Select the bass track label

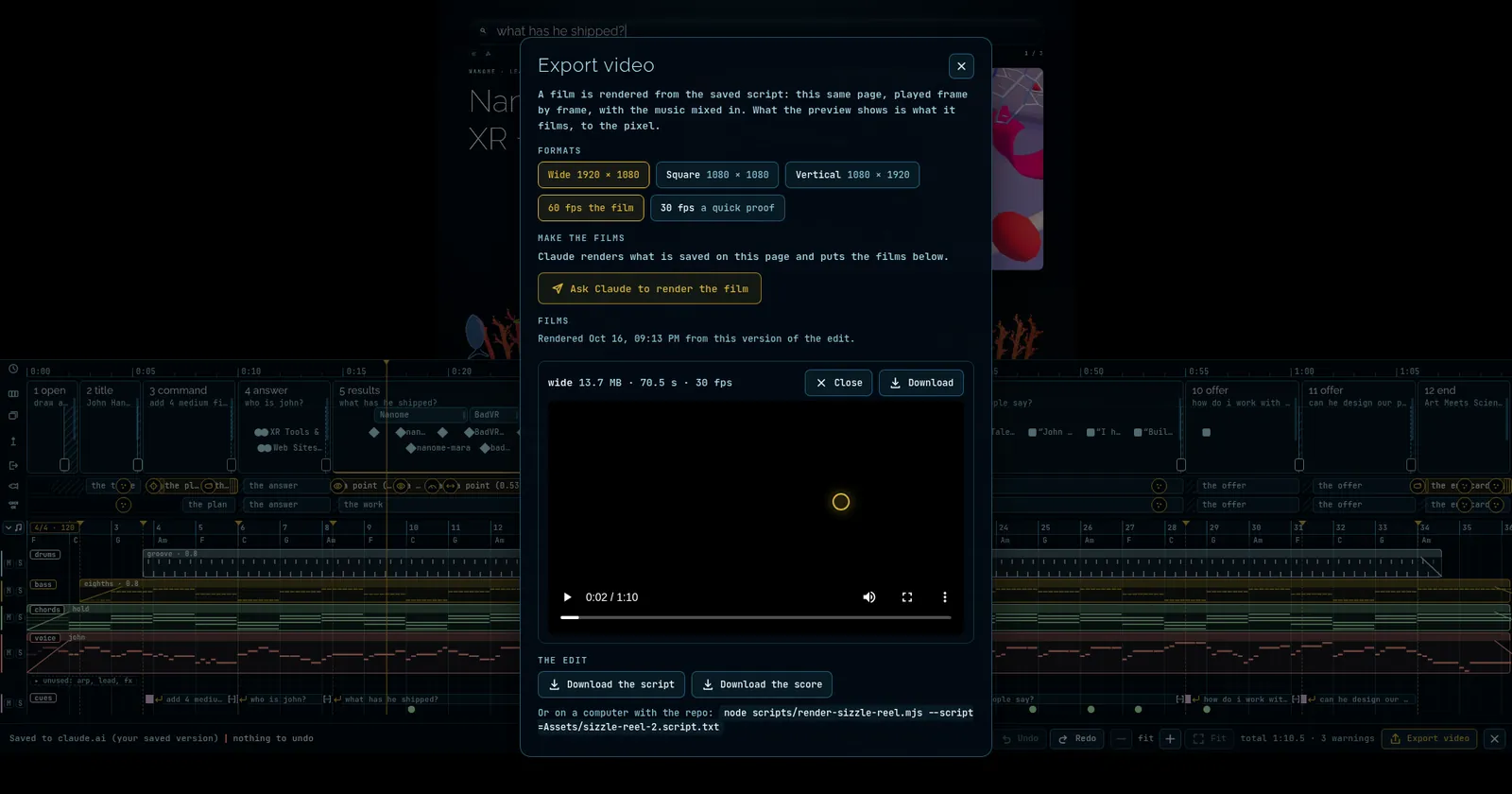[x=43, y=584]
